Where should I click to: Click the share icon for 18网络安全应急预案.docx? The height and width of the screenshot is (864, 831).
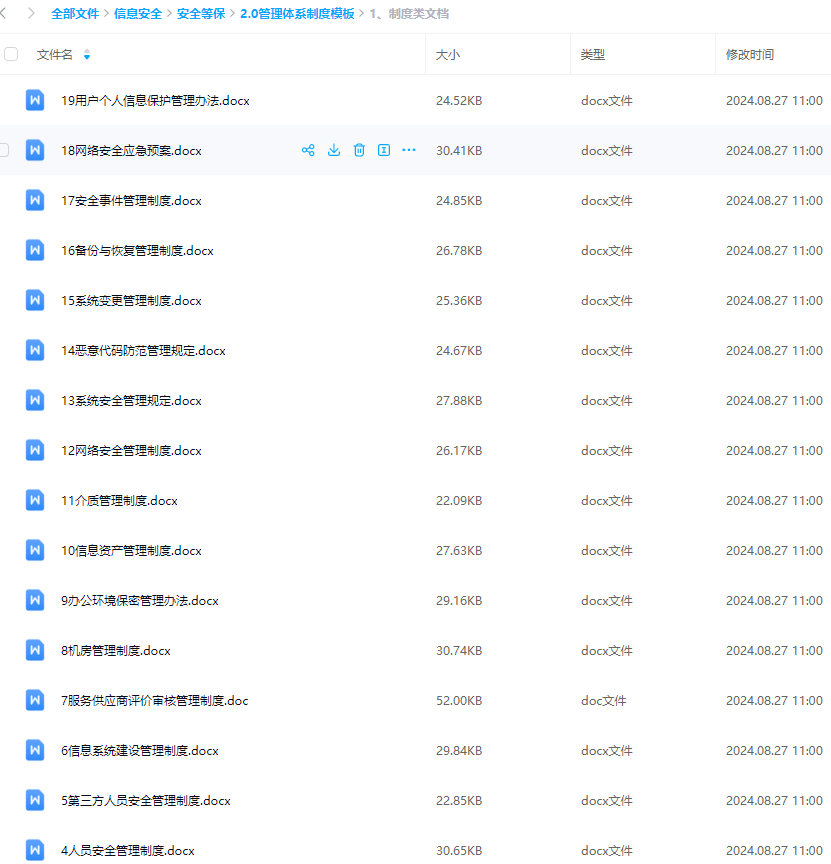coord(308,150)
